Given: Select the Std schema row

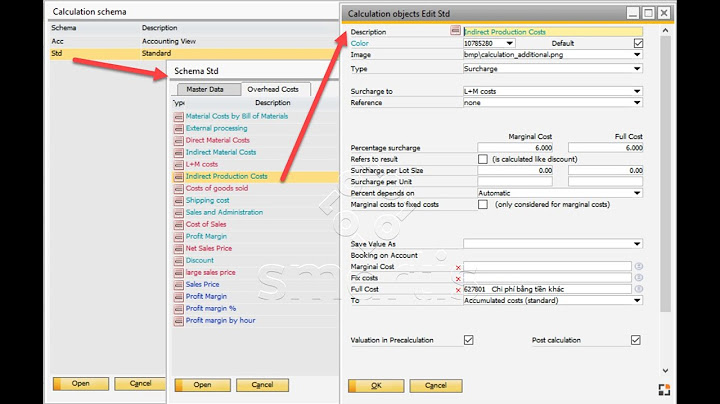Looking at the screenshot, I should pyautogui.click(x=193, y=53).
